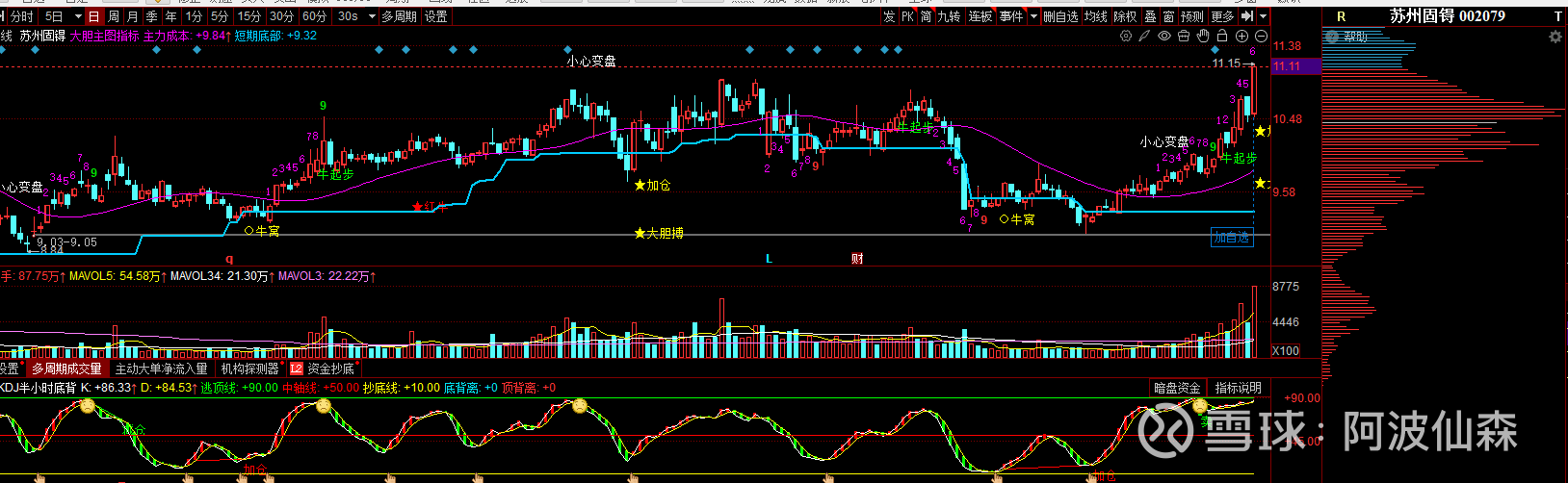
Task: Click the R marker beside stock name
Action: coord(1342,16)
